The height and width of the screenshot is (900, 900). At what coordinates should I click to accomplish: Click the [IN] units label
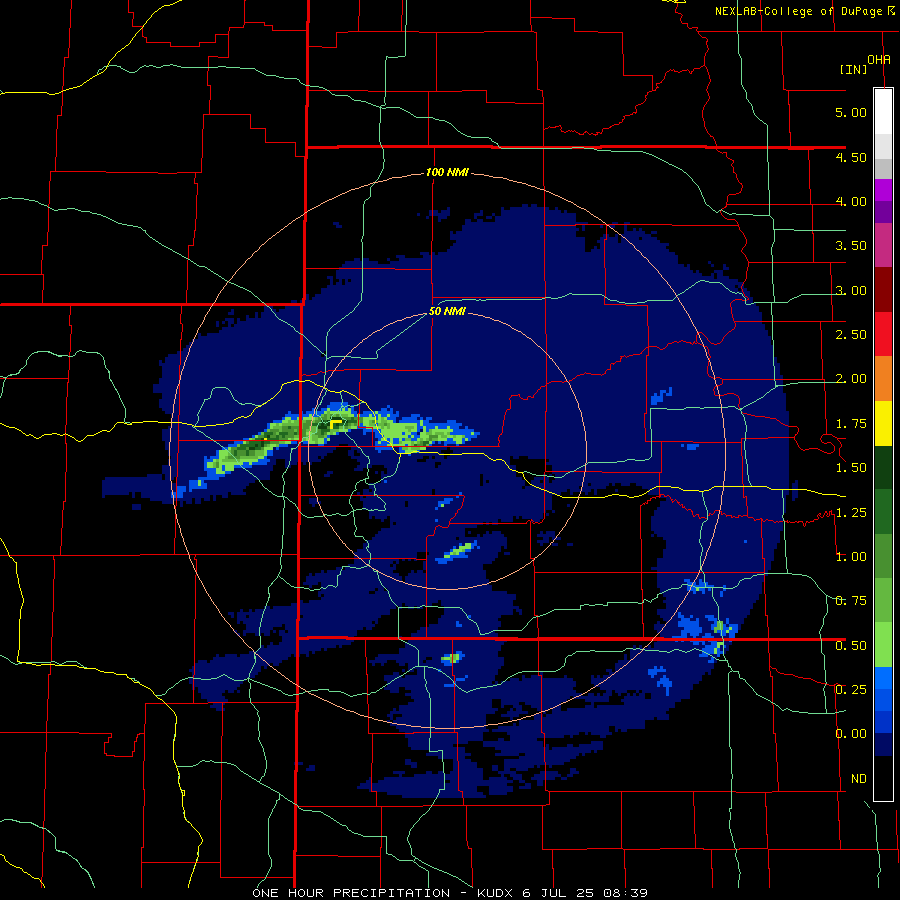(x=853, y=69)
